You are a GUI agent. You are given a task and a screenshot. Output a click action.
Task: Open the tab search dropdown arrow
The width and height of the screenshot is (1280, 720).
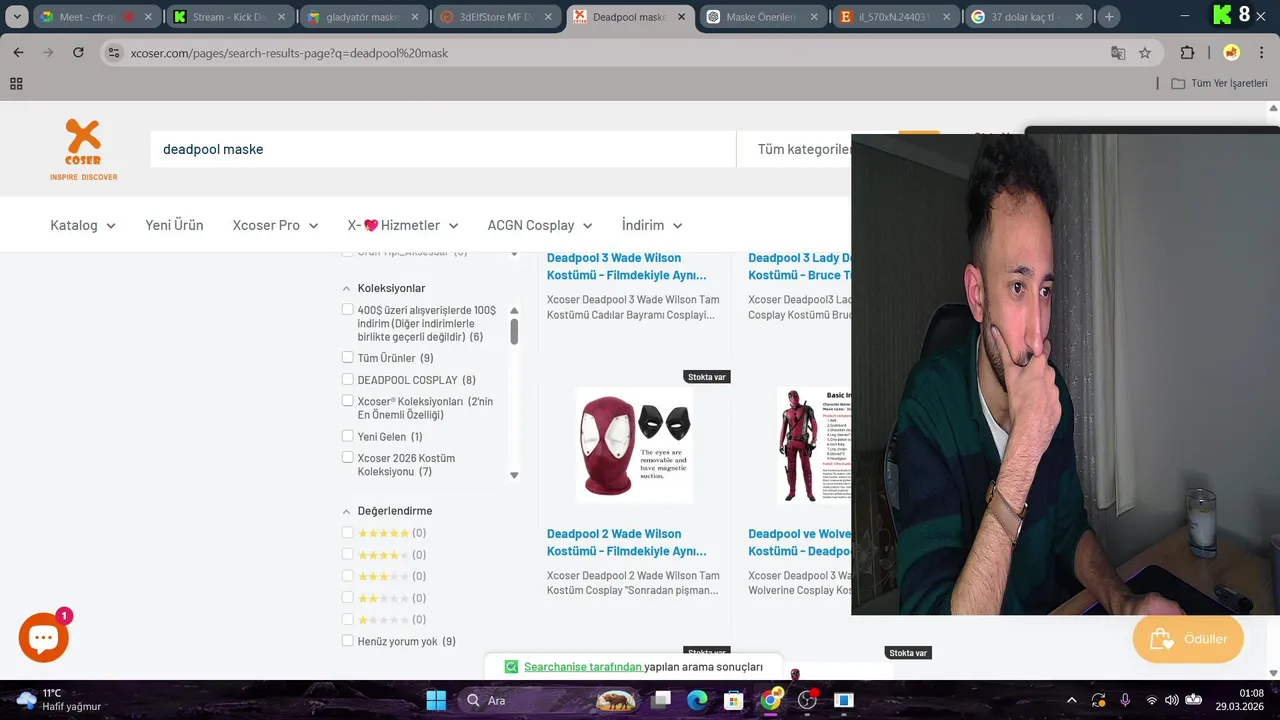pos(17,17)
